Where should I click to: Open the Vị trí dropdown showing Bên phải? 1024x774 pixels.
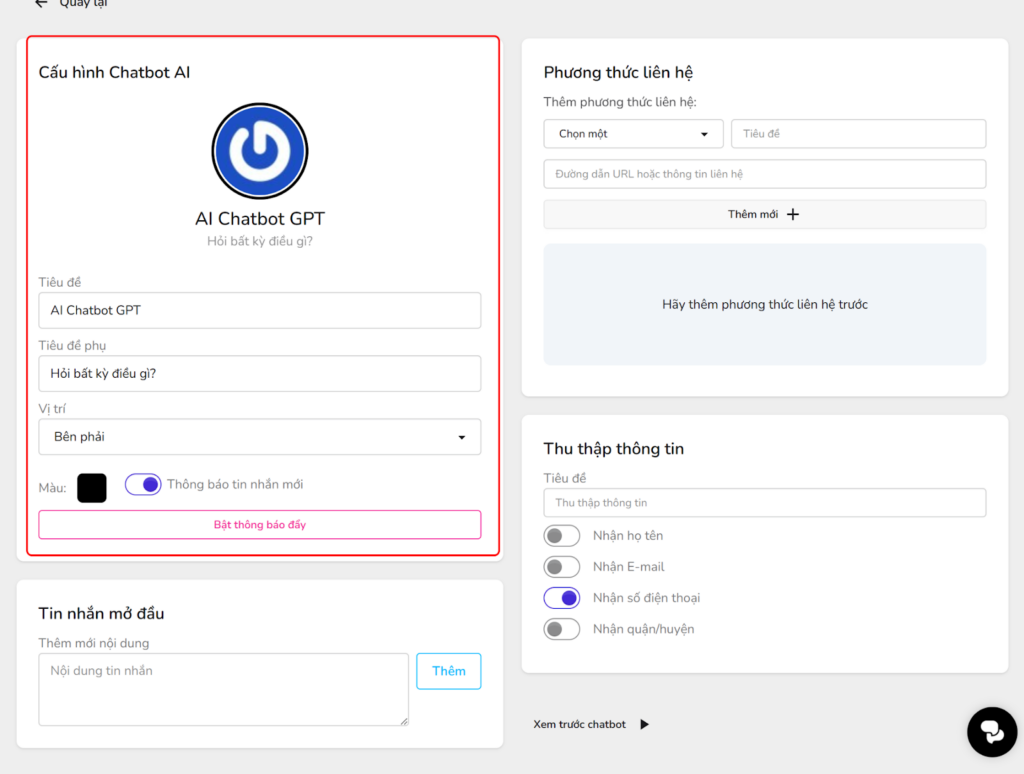[260, 437]
